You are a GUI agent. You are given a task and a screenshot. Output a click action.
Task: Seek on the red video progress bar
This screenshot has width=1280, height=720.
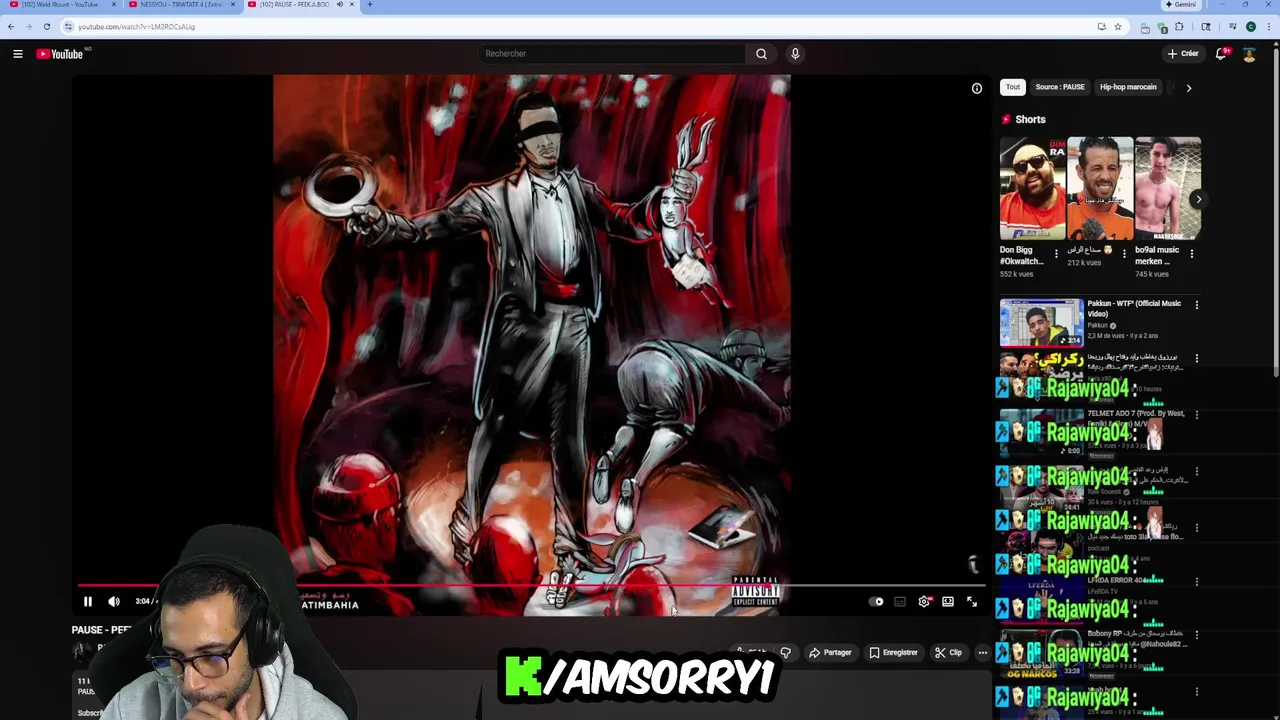(530, 586)
